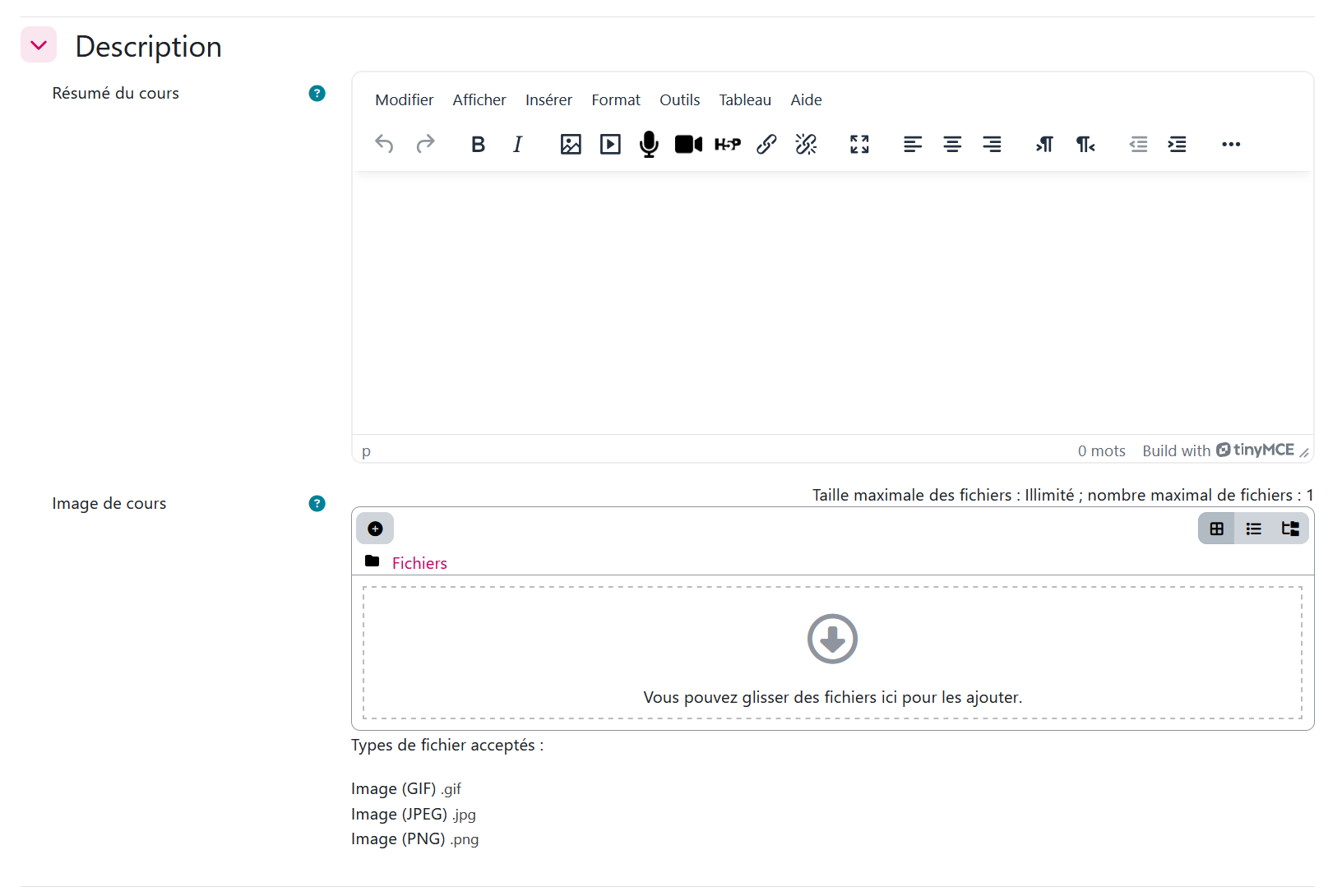Switch file view to list details
Image resolution: width=1342 pixels, height=896 pixels.
pos(1253,529)
